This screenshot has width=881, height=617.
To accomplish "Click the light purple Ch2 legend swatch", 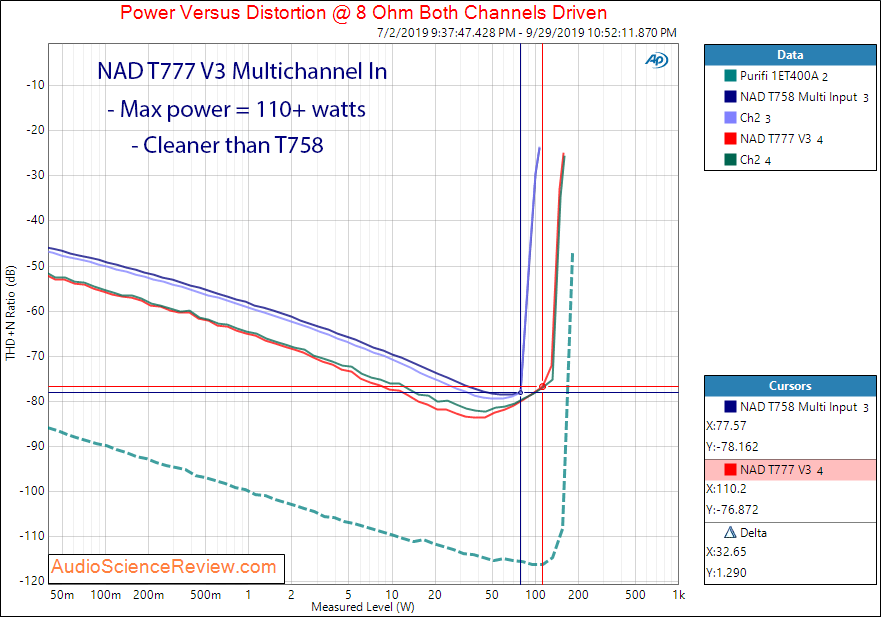I will pos(730,117).
